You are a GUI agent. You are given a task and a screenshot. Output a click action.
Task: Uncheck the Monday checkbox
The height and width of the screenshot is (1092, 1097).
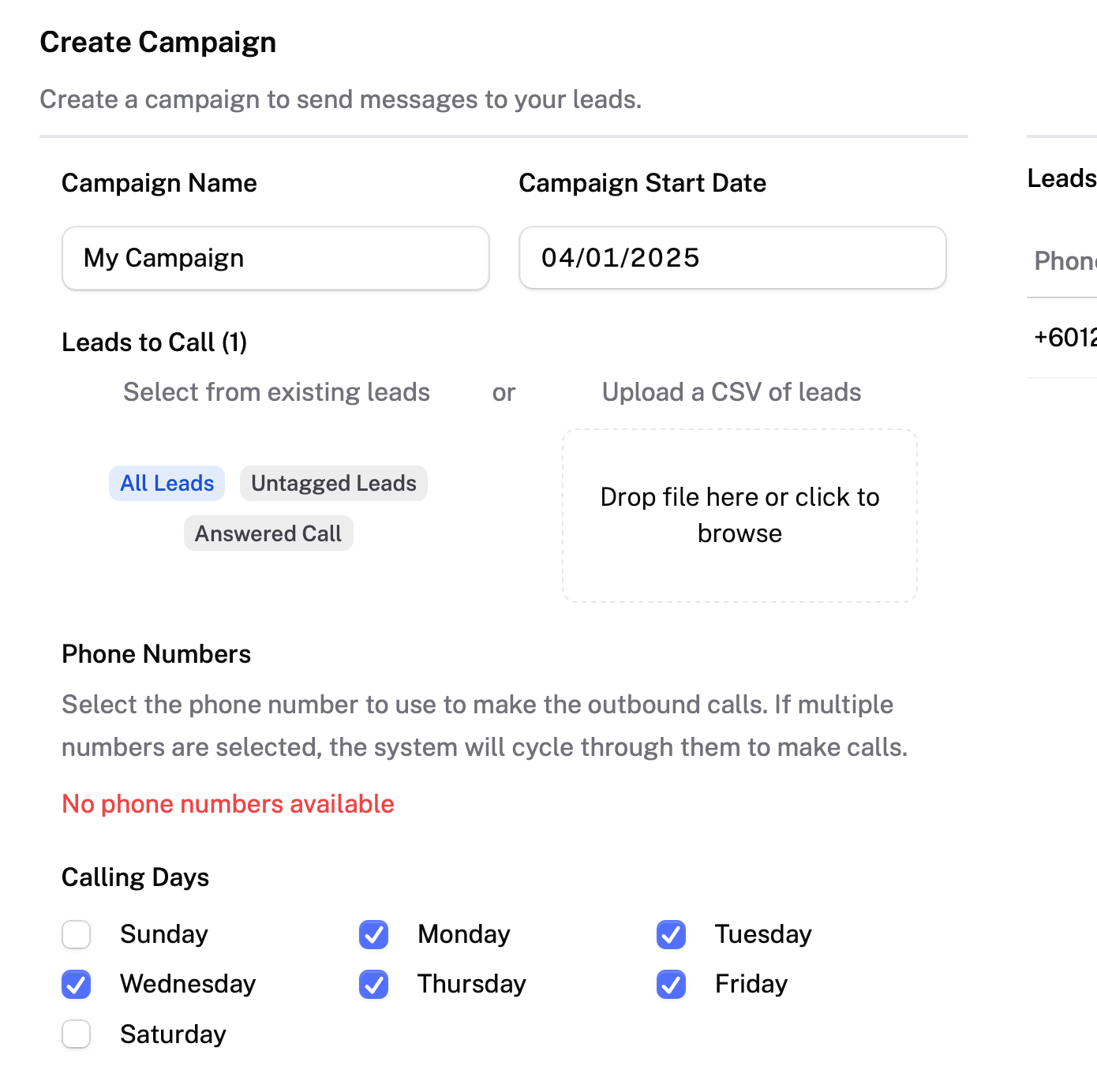point(374,934)
